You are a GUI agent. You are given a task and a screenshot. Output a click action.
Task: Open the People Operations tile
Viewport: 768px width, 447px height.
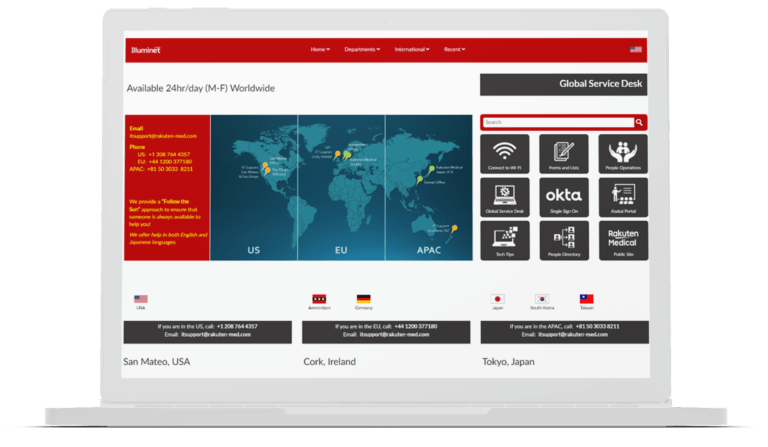click(x=623, y=154)
